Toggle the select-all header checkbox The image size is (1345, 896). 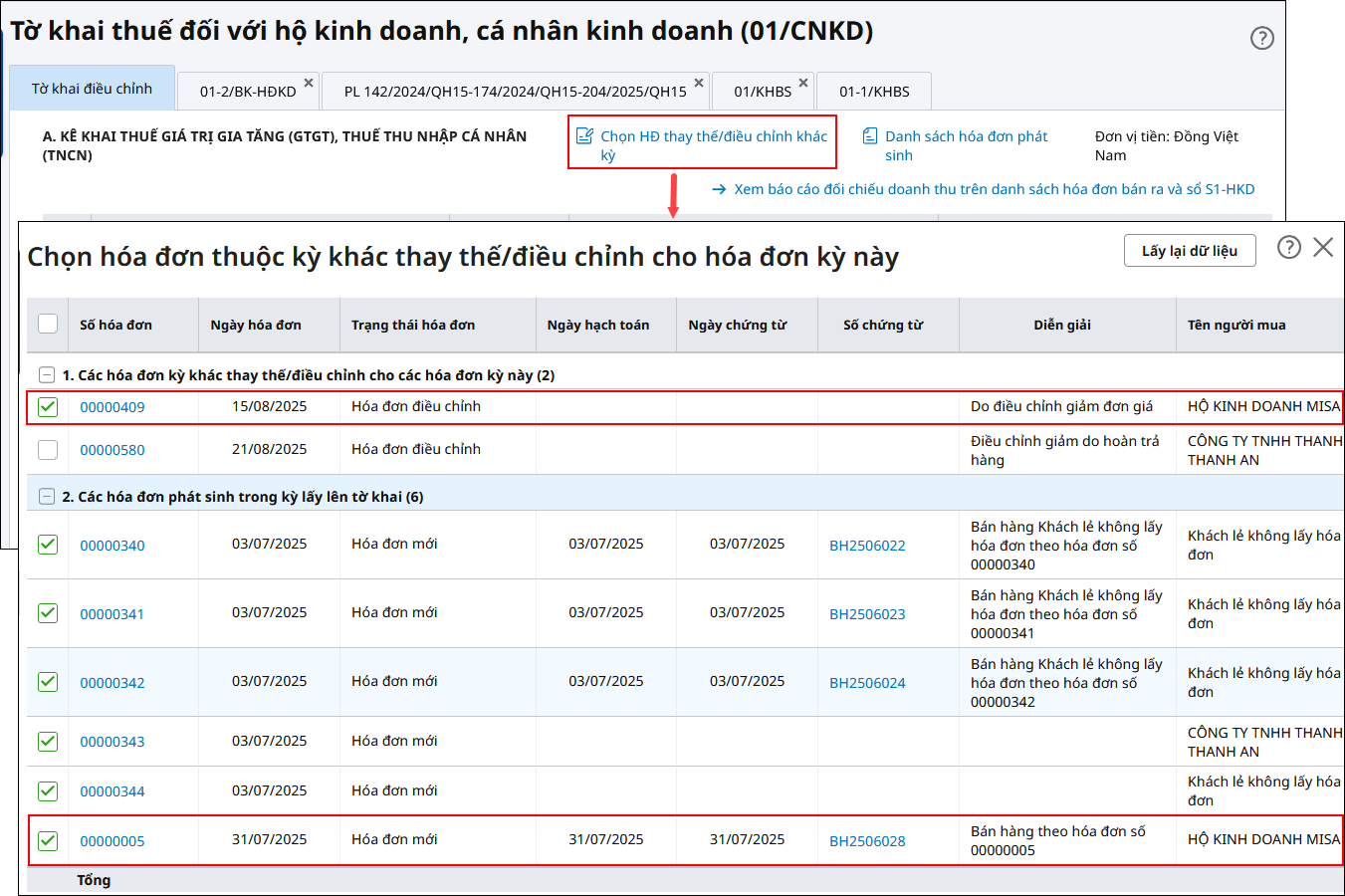pos(48,324)
